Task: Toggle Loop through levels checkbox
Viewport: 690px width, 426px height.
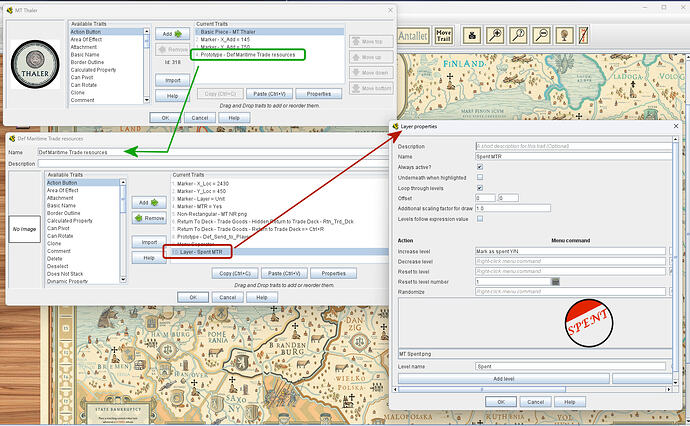Action: point(480,187)
